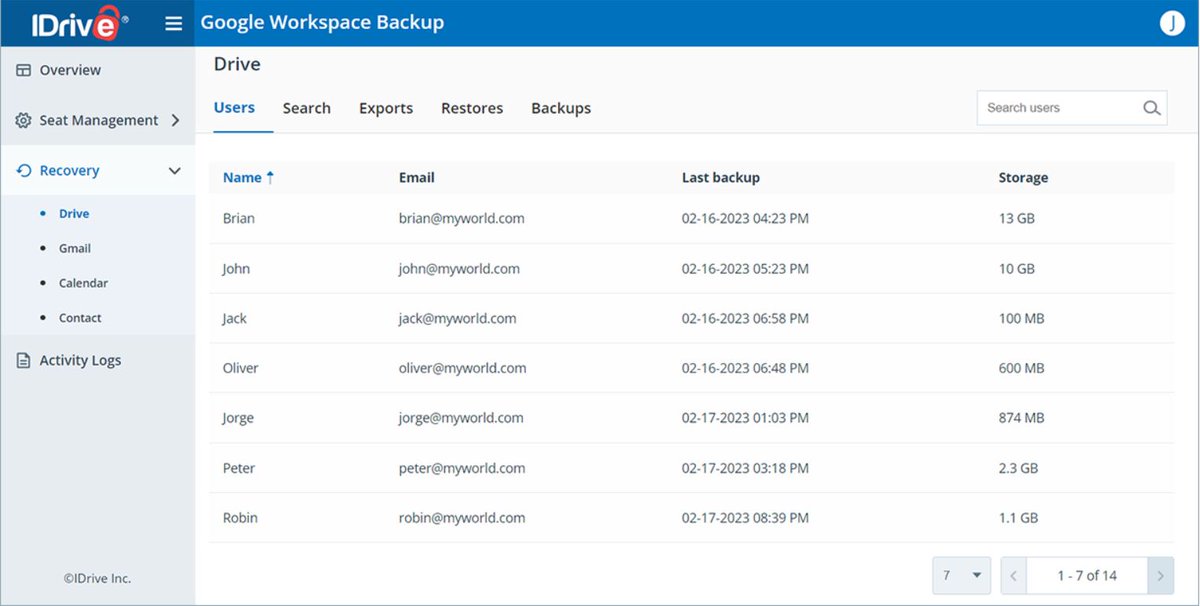Open Seat Management in the sidebar

(x=98, y=120)
